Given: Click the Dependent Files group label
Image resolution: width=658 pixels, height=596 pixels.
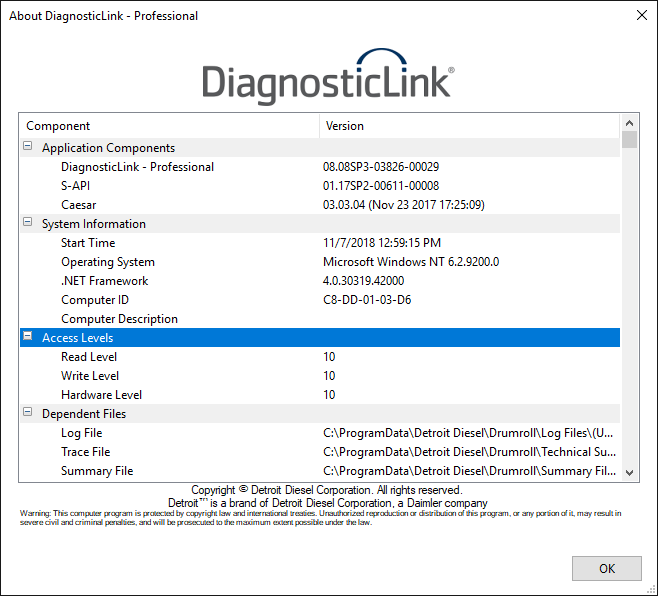Looking at the screenshot, I should (x=84, y=414).
